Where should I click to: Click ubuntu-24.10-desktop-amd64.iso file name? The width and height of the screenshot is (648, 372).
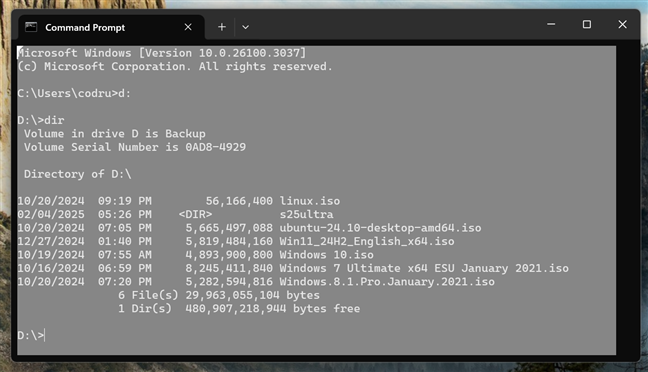click(380, 228)
